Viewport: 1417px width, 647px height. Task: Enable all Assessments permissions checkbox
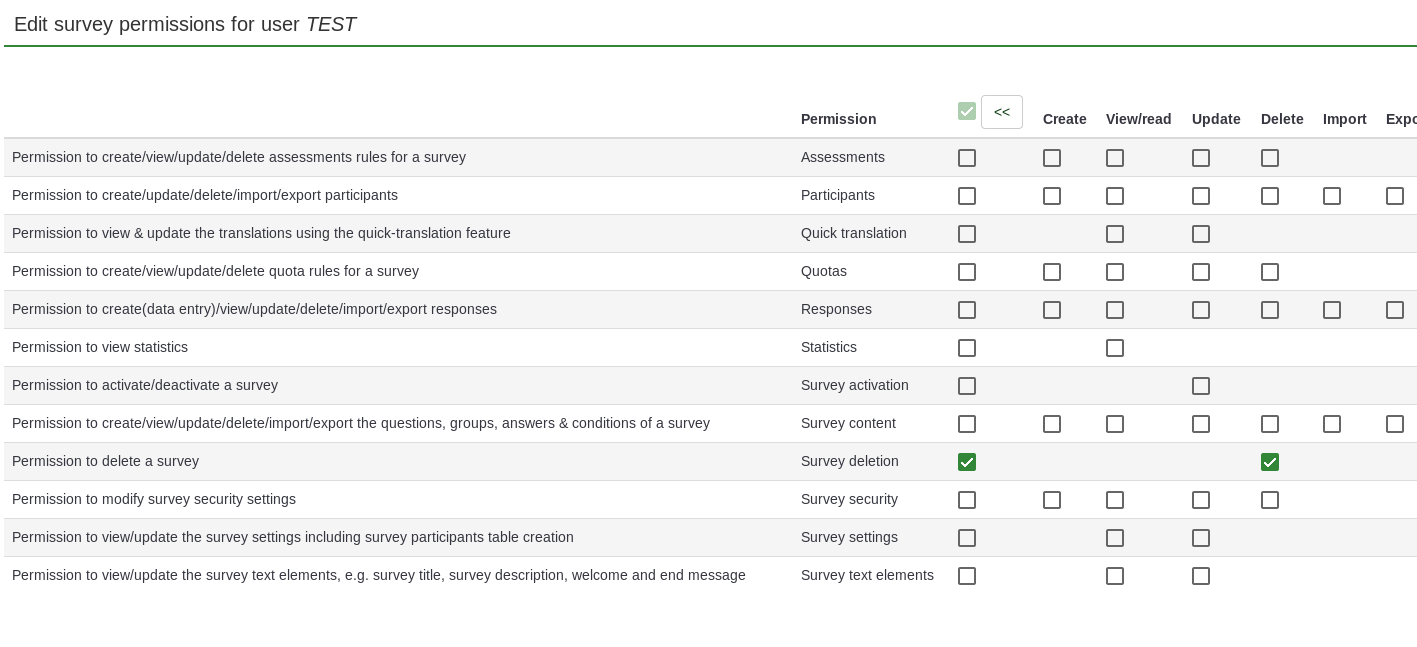coord(967,158)
